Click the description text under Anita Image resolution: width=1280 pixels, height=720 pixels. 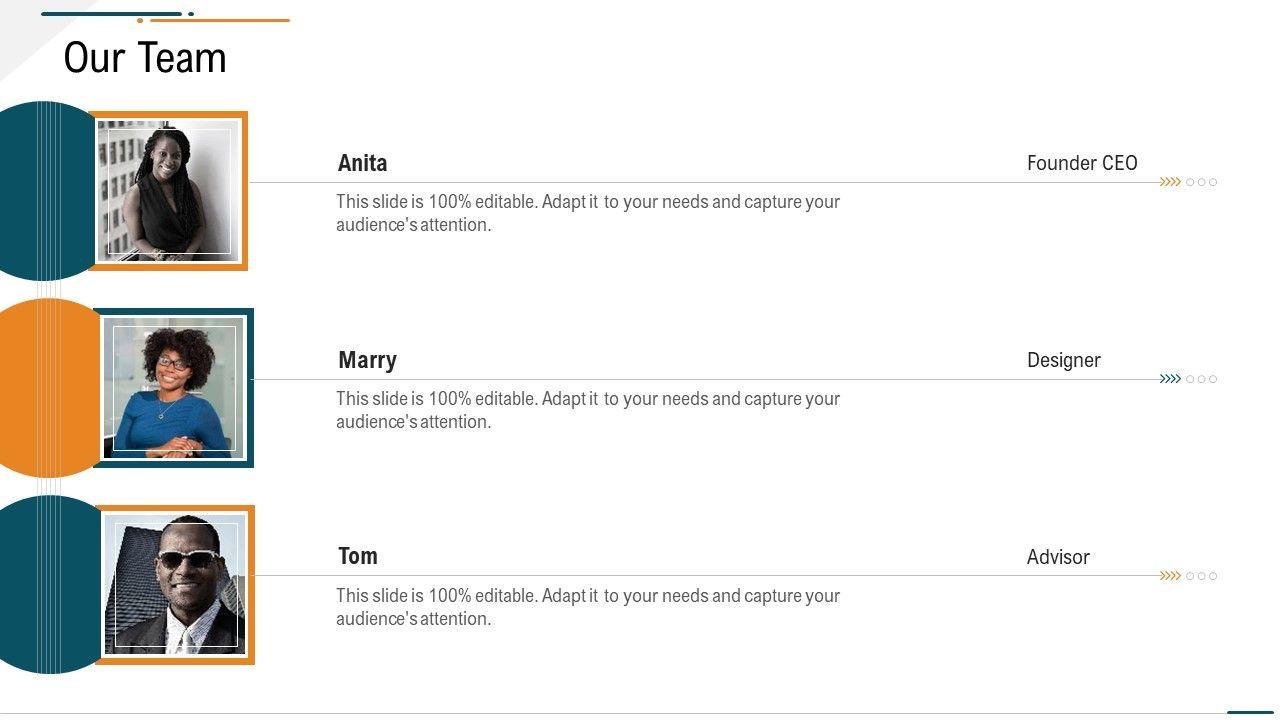tap(588, 213)
